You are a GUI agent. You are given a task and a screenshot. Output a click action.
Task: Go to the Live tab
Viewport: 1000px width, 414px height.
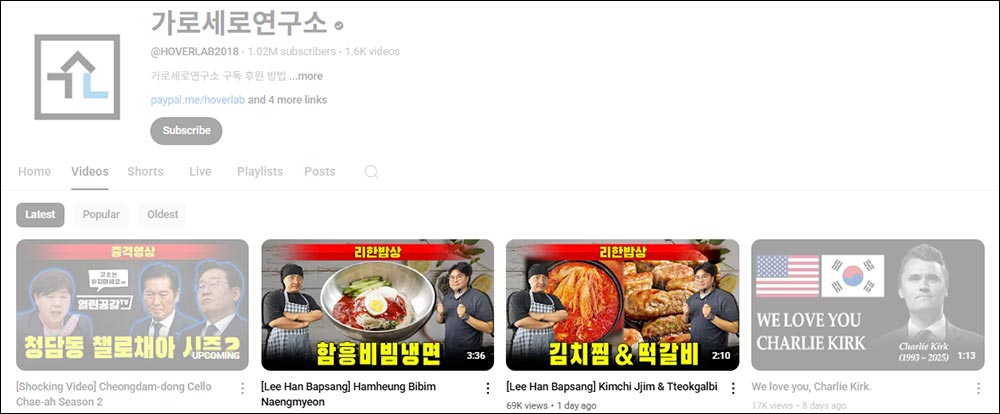point(200,172)
